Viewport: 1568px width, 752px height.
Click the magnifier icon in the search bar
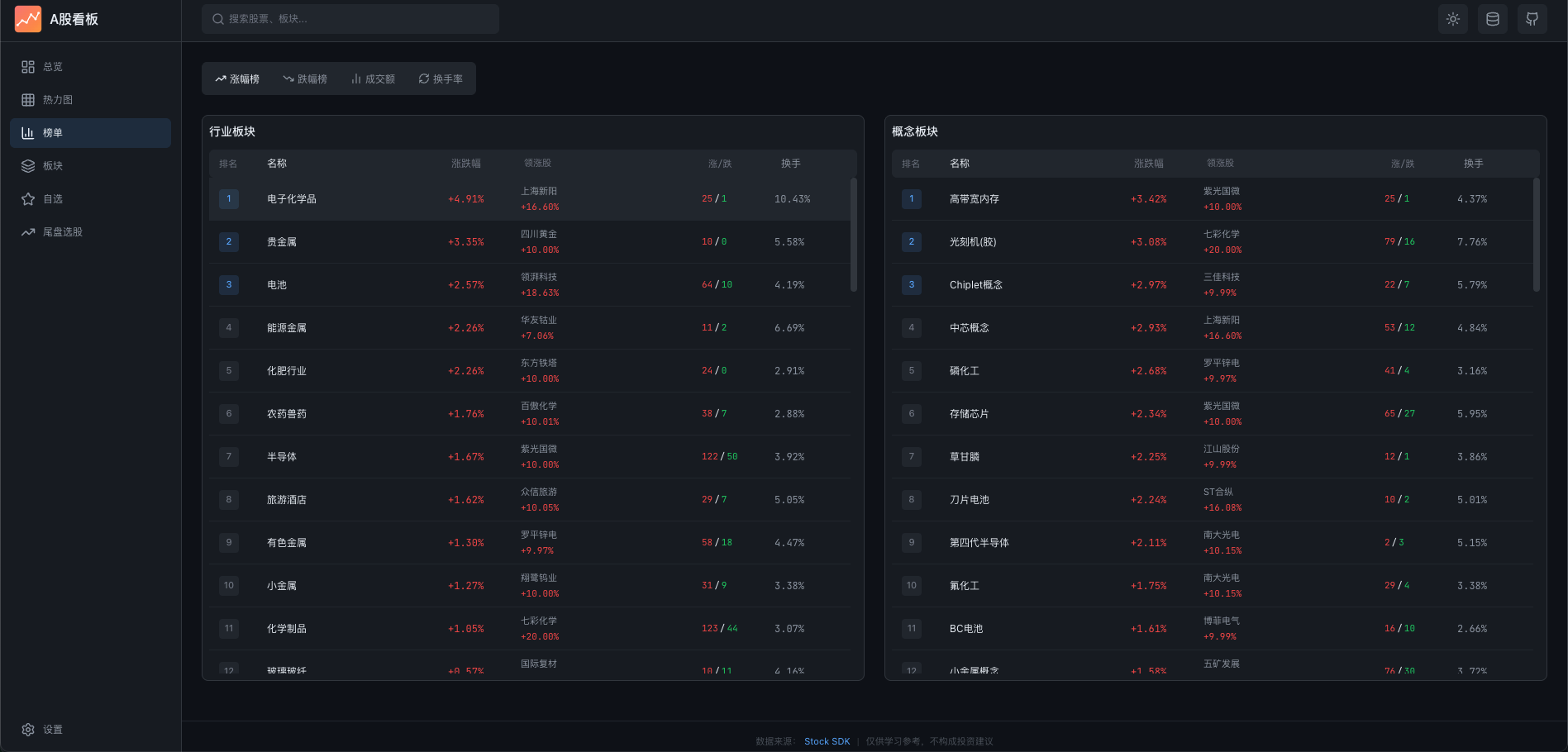[217, 18]
